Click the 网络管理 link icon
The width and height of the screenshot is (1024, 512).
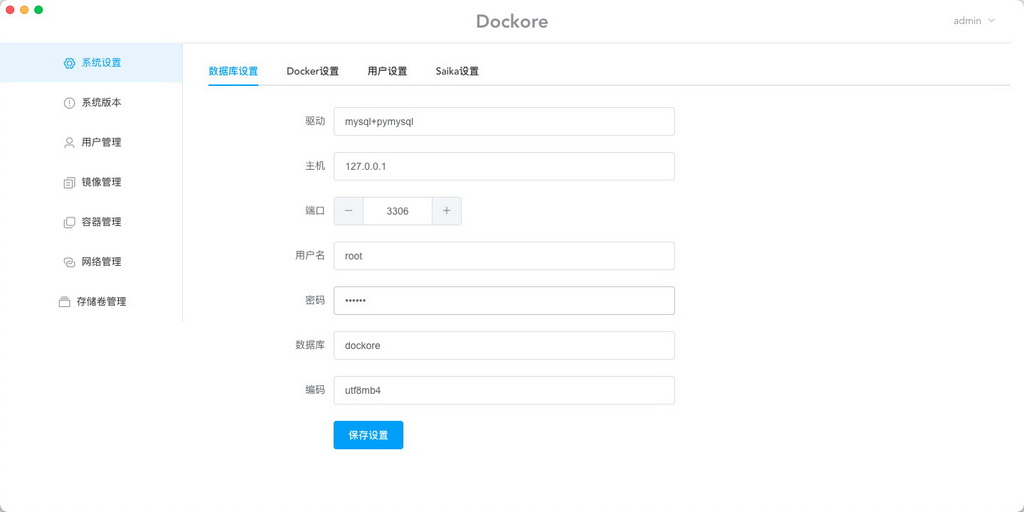tap(69, 262)
